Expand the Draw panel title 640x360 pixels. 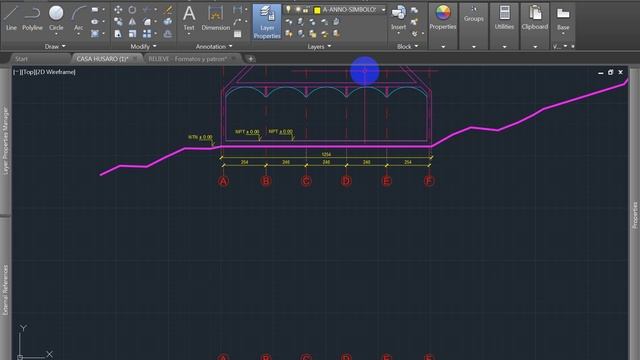[55, 47]
